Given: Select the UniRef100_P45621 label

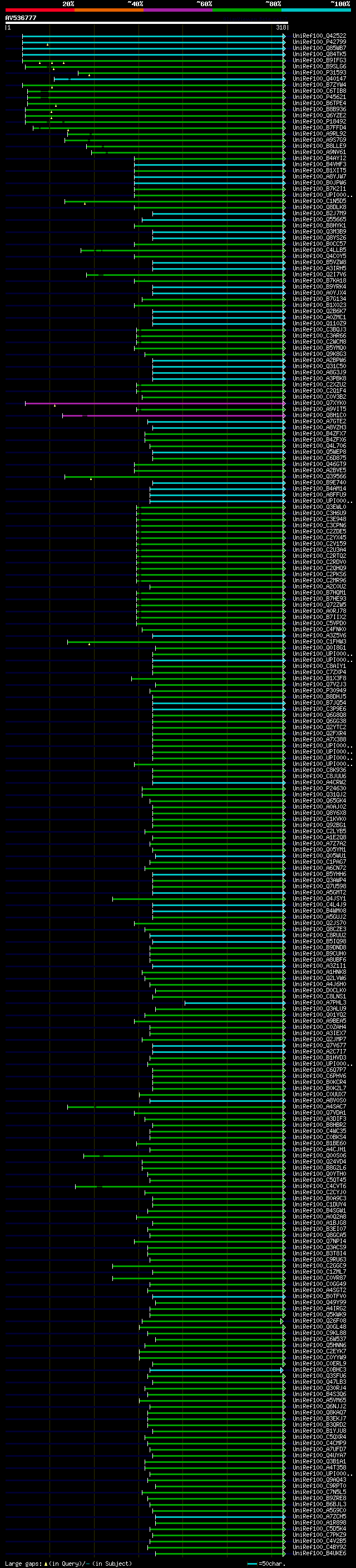Looking at the screenshot, I should 319,97.
